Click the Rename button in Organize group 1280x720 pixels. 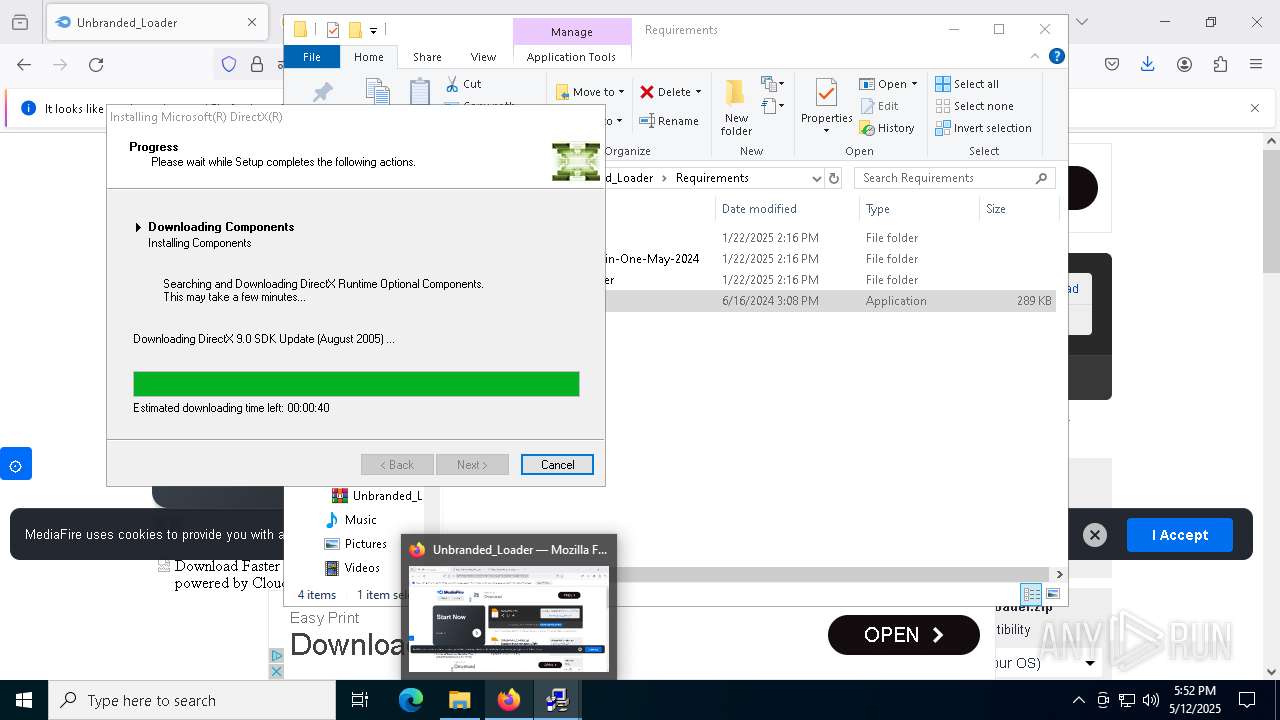tap(669, 121)
